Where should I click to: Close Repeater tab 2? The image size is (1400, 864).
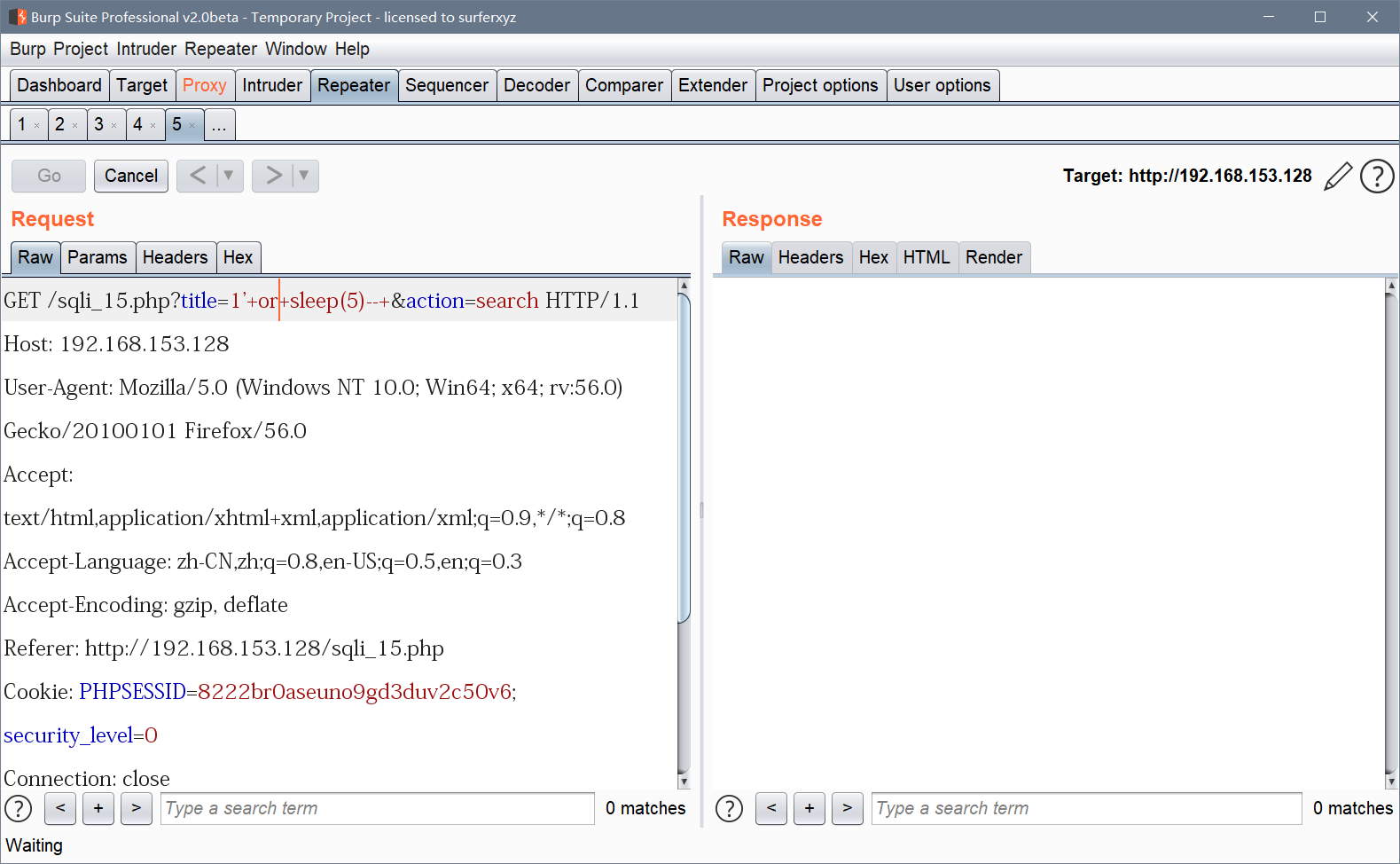pyautogui.click(x=74, y=126)
